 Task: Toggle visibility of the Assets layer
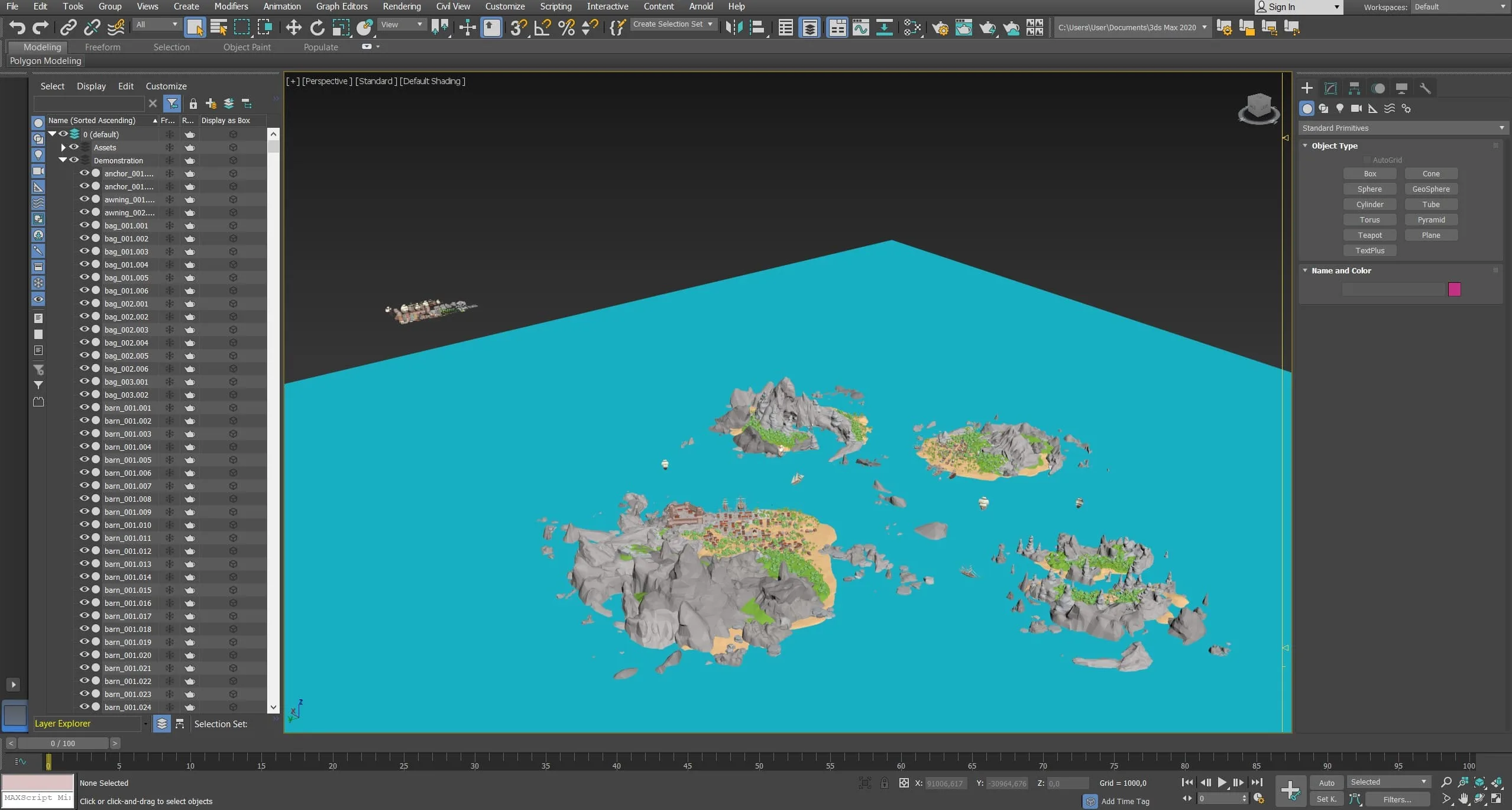pyautogui.click(x=74, y=147)
